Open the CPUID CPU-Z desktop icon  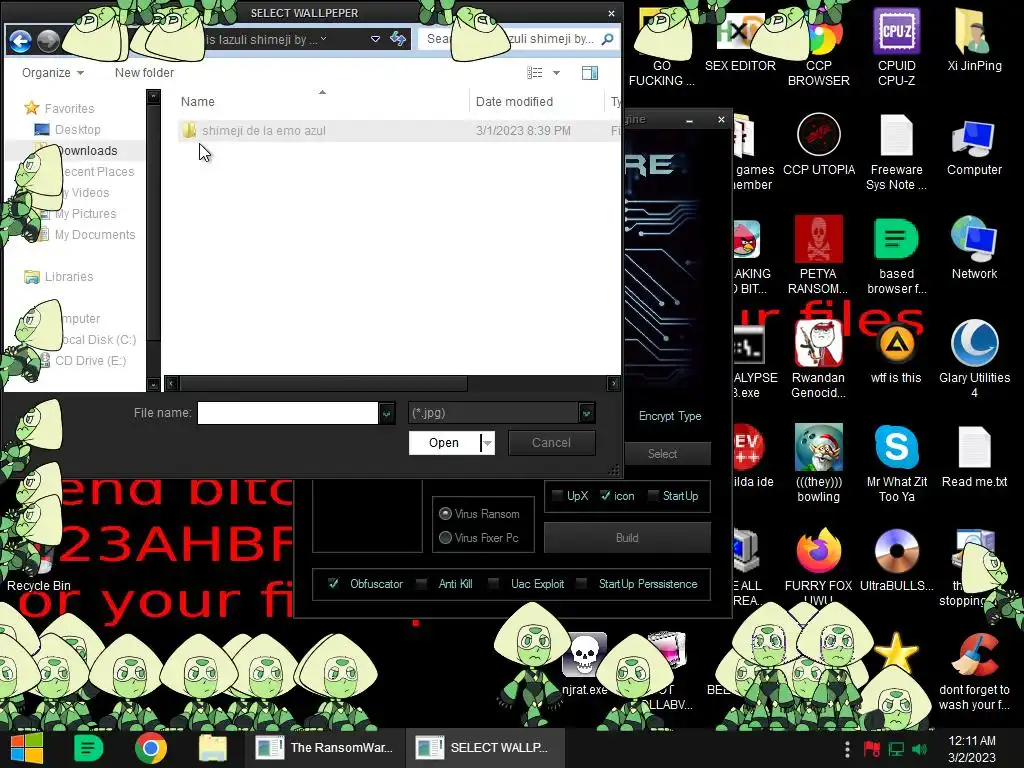coord(896,47)
